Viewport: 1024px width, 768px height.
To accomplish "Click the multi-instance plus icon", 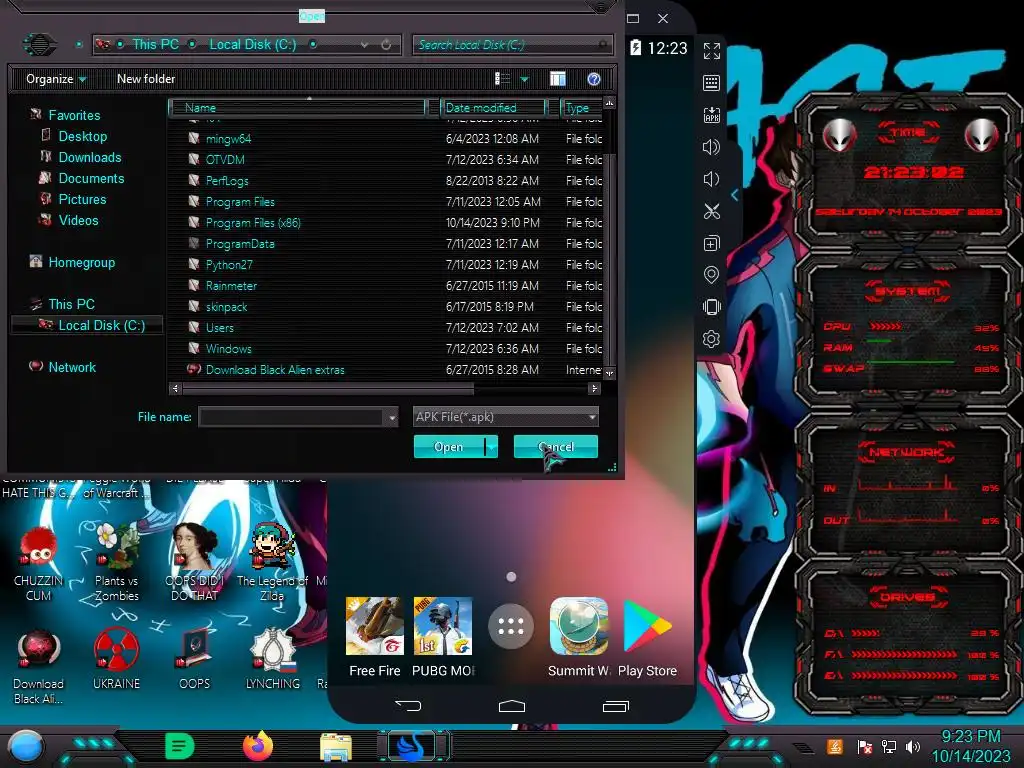I will coord(712,243).
